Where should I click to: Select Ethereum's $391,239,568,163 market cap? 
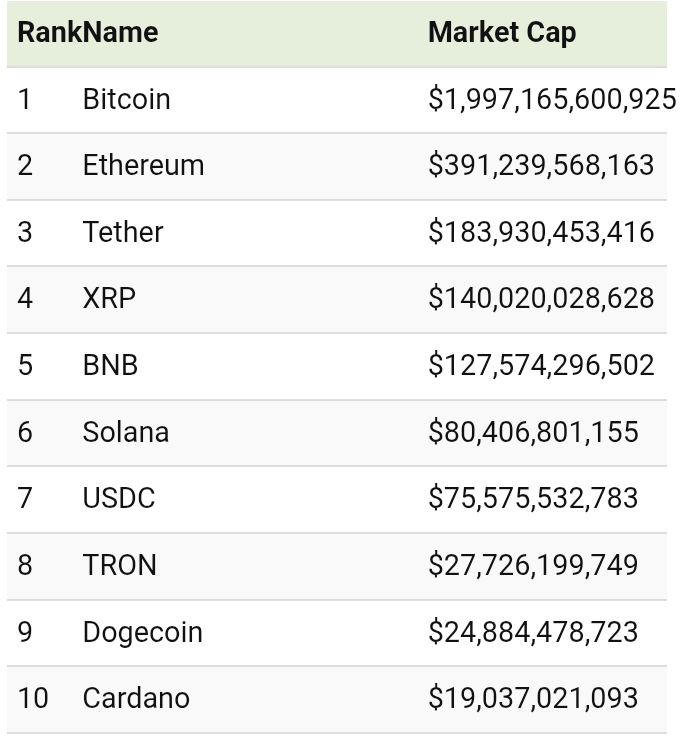coord(541,165)
